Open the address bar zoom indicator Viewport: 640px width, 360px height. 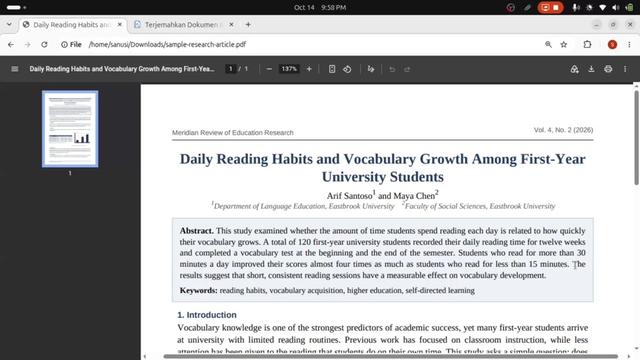click(x=548, y=44)
